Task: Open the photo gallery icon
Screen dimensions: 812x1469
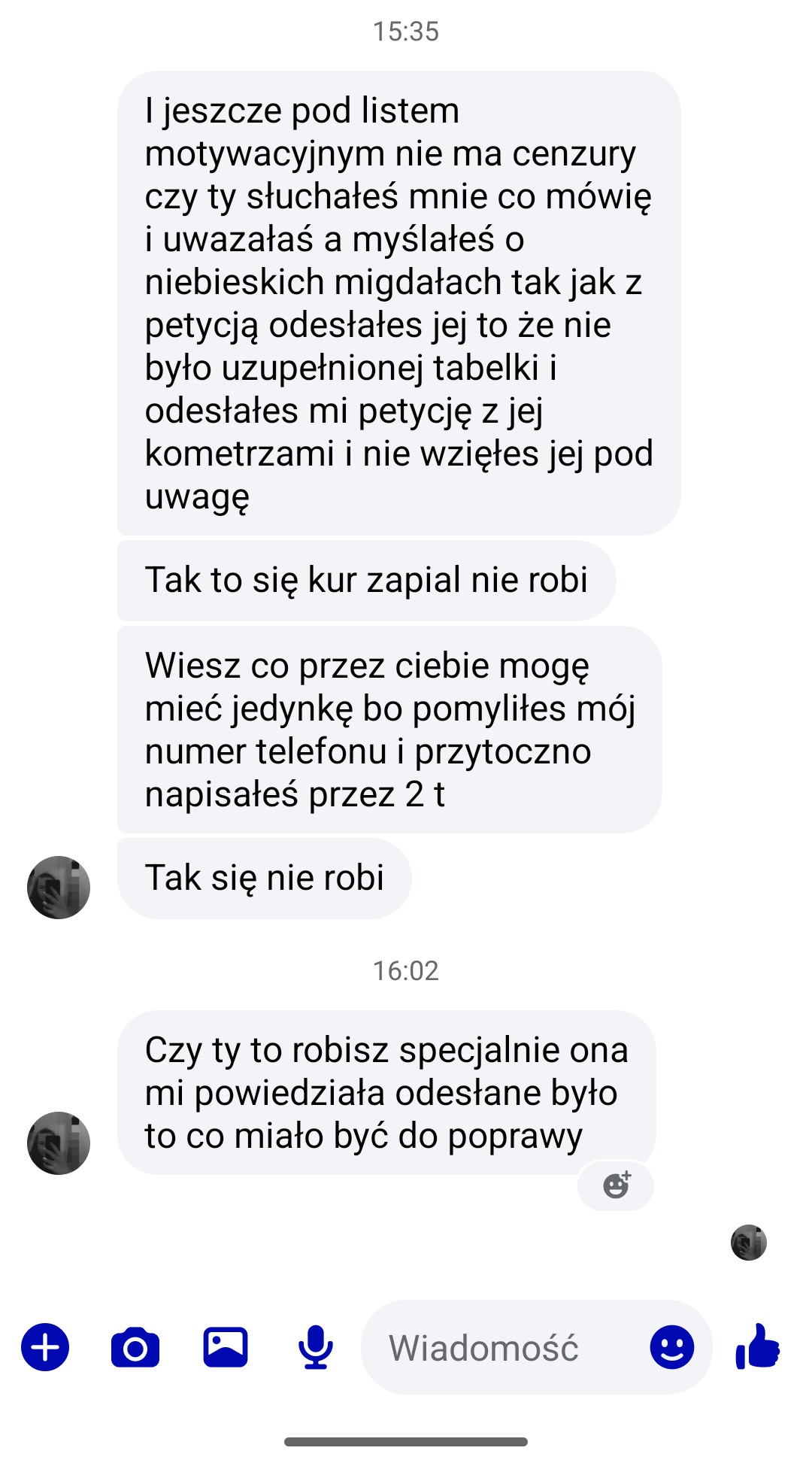Action: (x=226, y=1346)
